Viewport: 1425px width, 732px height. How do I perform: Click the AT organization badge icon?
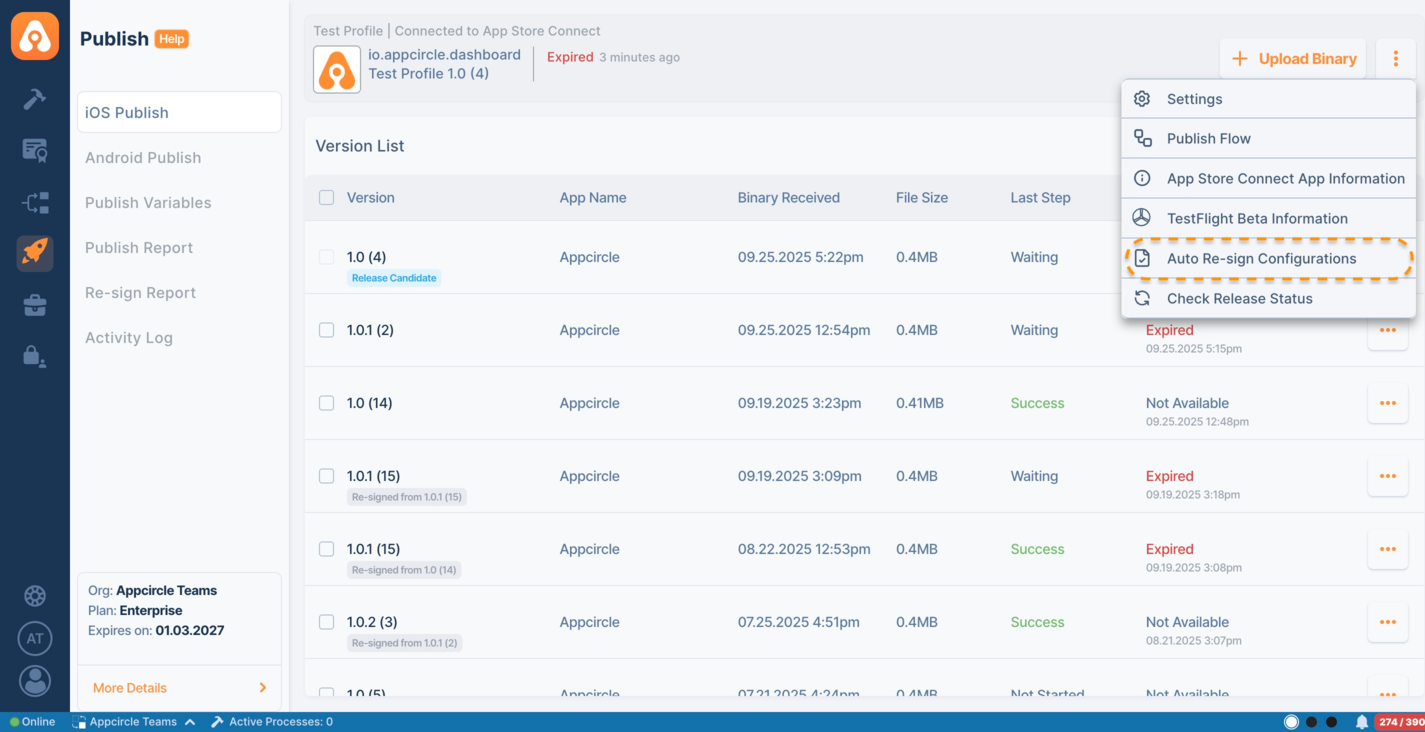35,638
